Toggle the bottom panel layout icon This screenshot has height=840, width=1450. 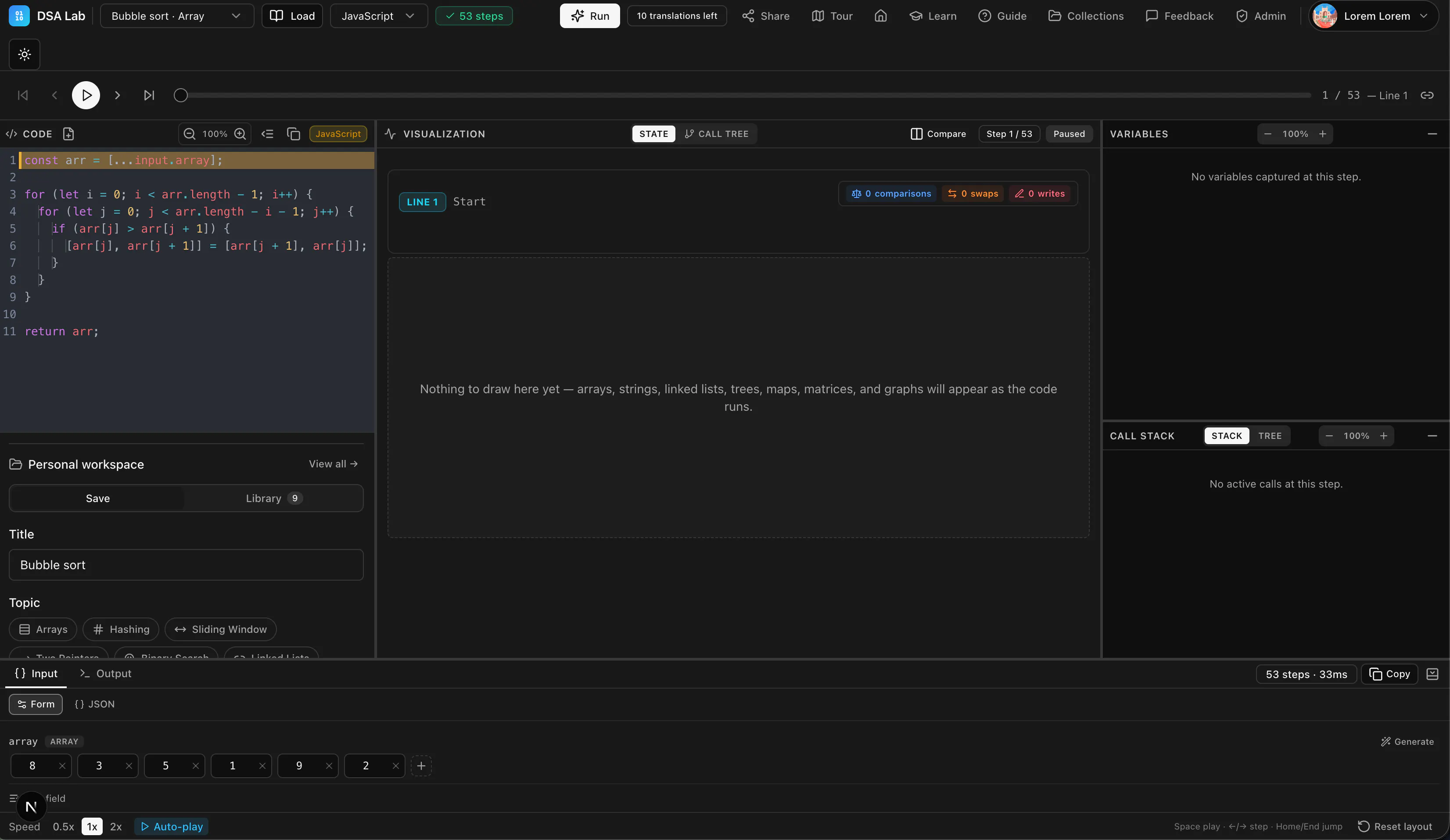coord(1432,674)
